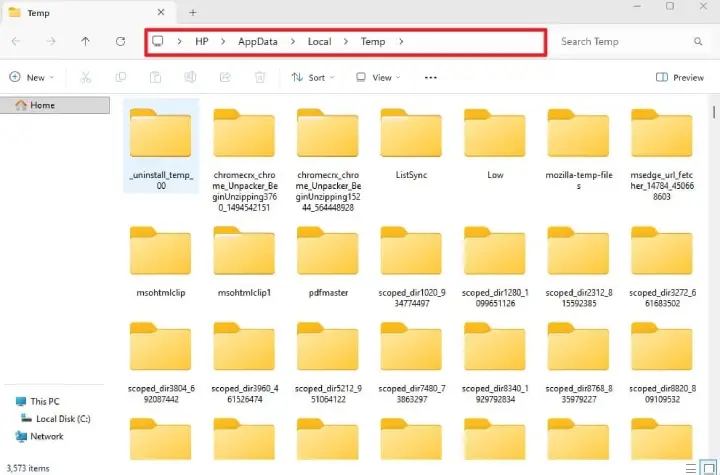Viewport: 720px width, 475px height.
Task: Open the See more ellipsis menu
Action: point(431,78)
